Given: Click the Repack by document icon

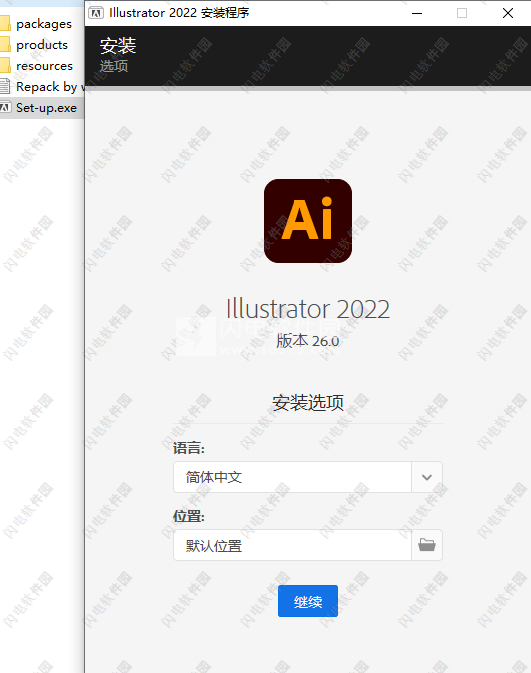Looking at the screenshot, I should (5, 86).
